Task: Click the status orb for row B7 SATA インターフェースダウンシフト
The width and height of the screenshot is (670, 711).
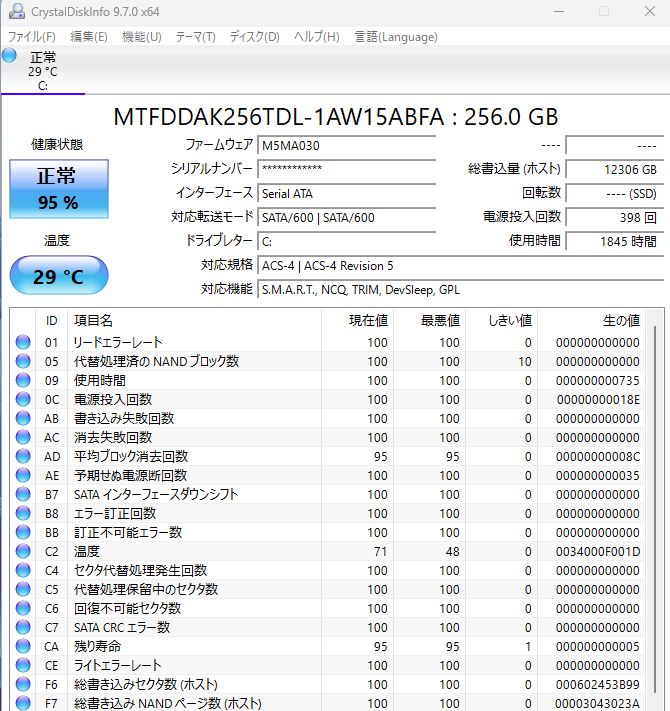Action: point(23,494)
